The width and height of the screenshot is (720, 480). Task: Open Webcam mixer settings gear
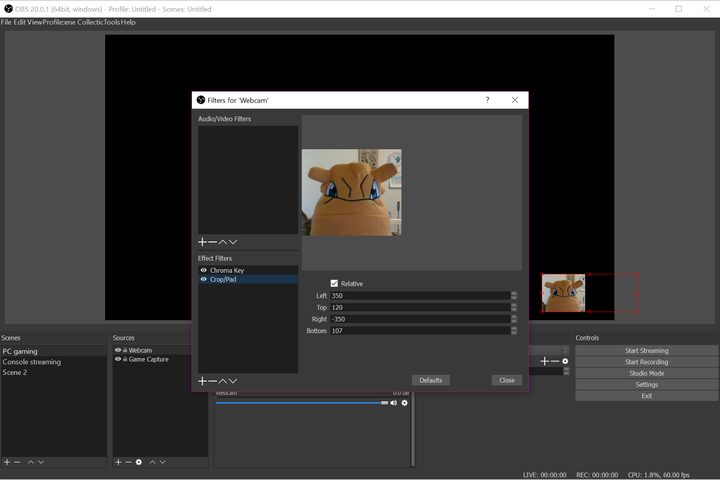[x=405, y=403]
